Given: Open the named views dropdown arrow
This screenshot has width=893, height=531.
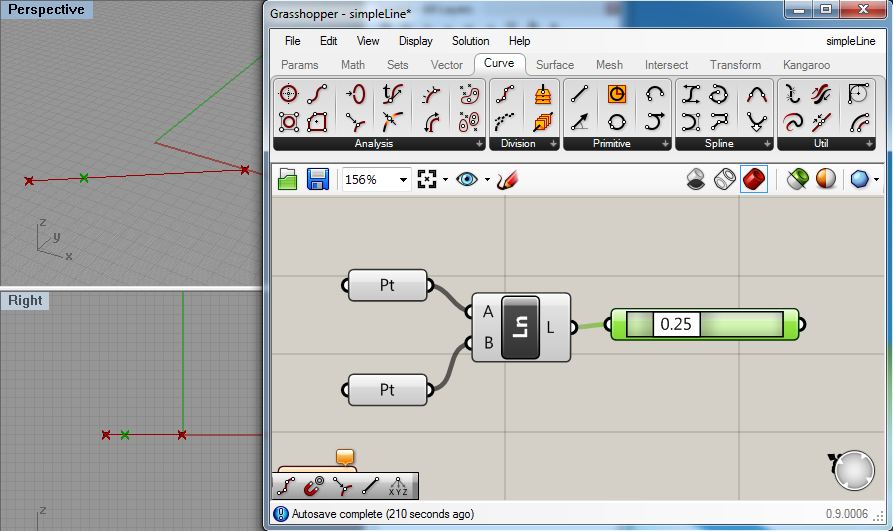Looking at the screenshot, I should (487, 179).
